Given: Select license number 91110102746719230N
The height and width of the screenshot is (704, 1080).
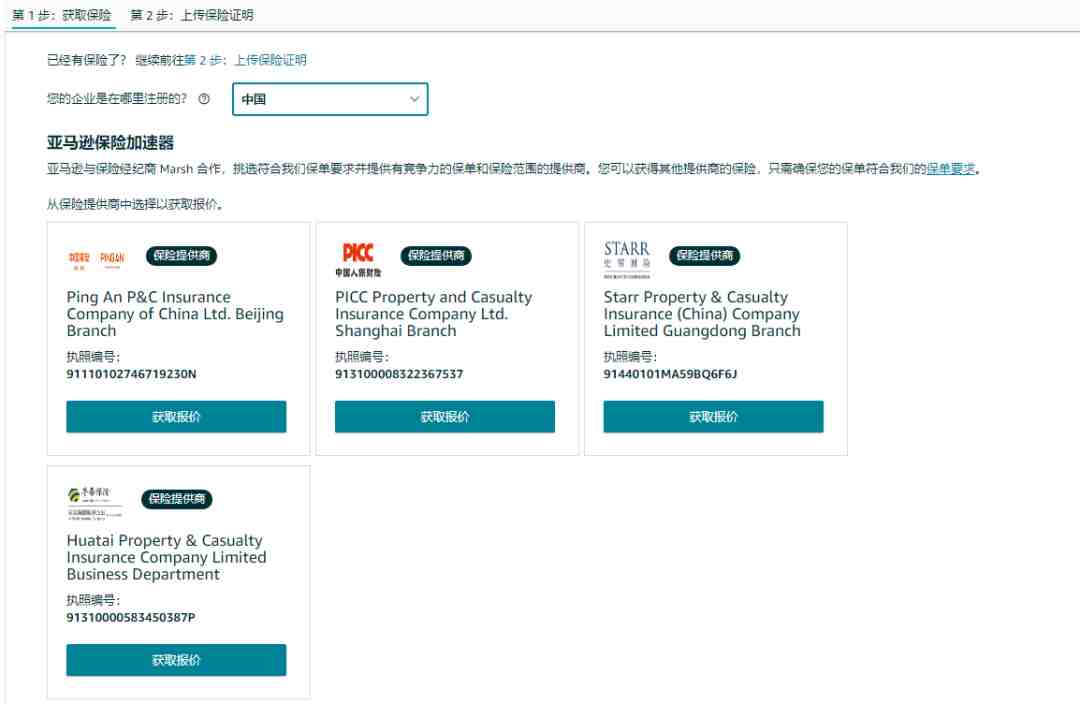Looking at the screenshot, I should [132, 374].
